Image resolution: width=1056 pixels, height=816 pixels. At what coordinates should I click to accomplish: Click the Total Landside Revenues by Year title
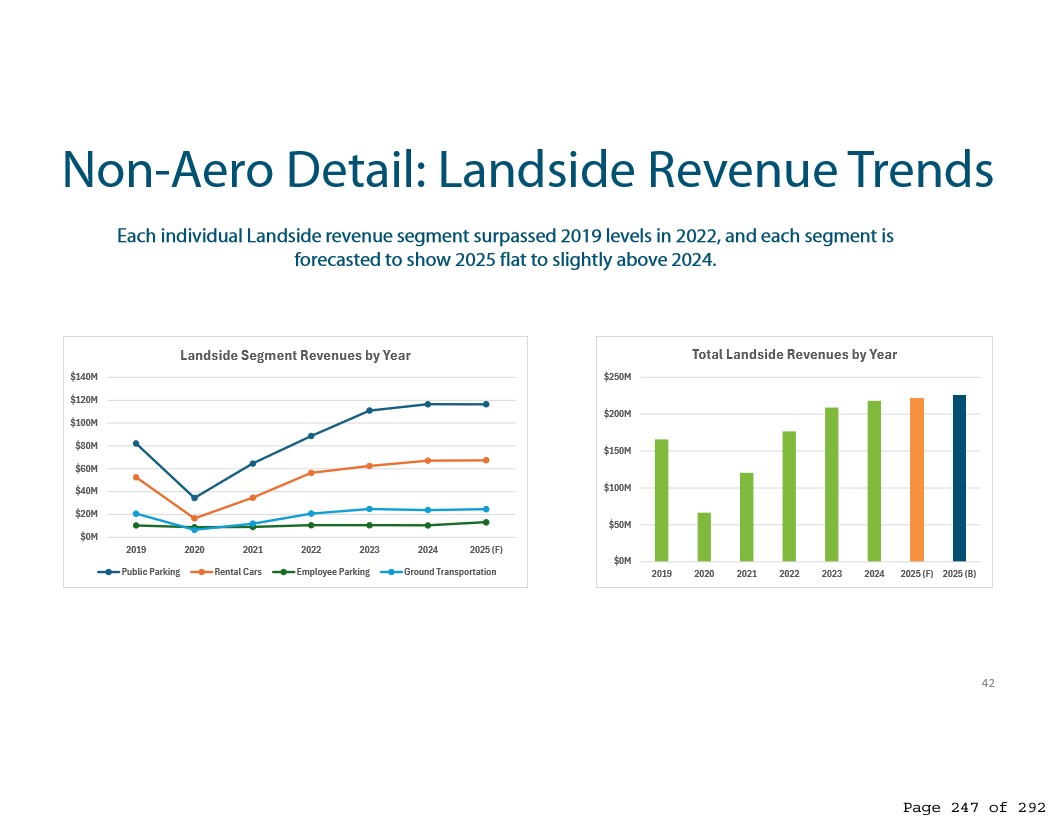coord(794,355)
